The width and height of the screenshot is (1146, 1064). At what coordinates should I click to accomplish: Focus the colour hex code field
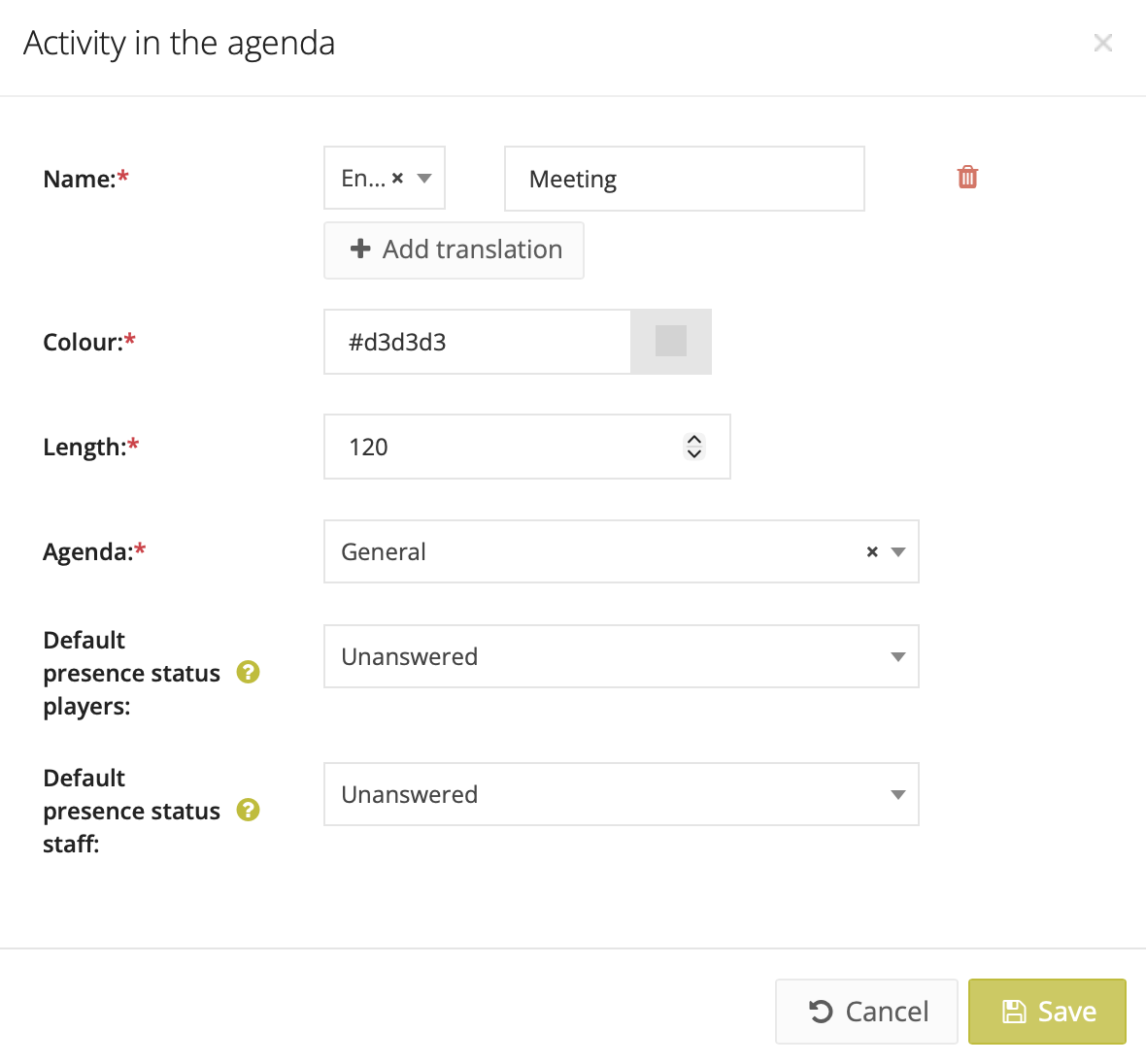coord(477,342)
